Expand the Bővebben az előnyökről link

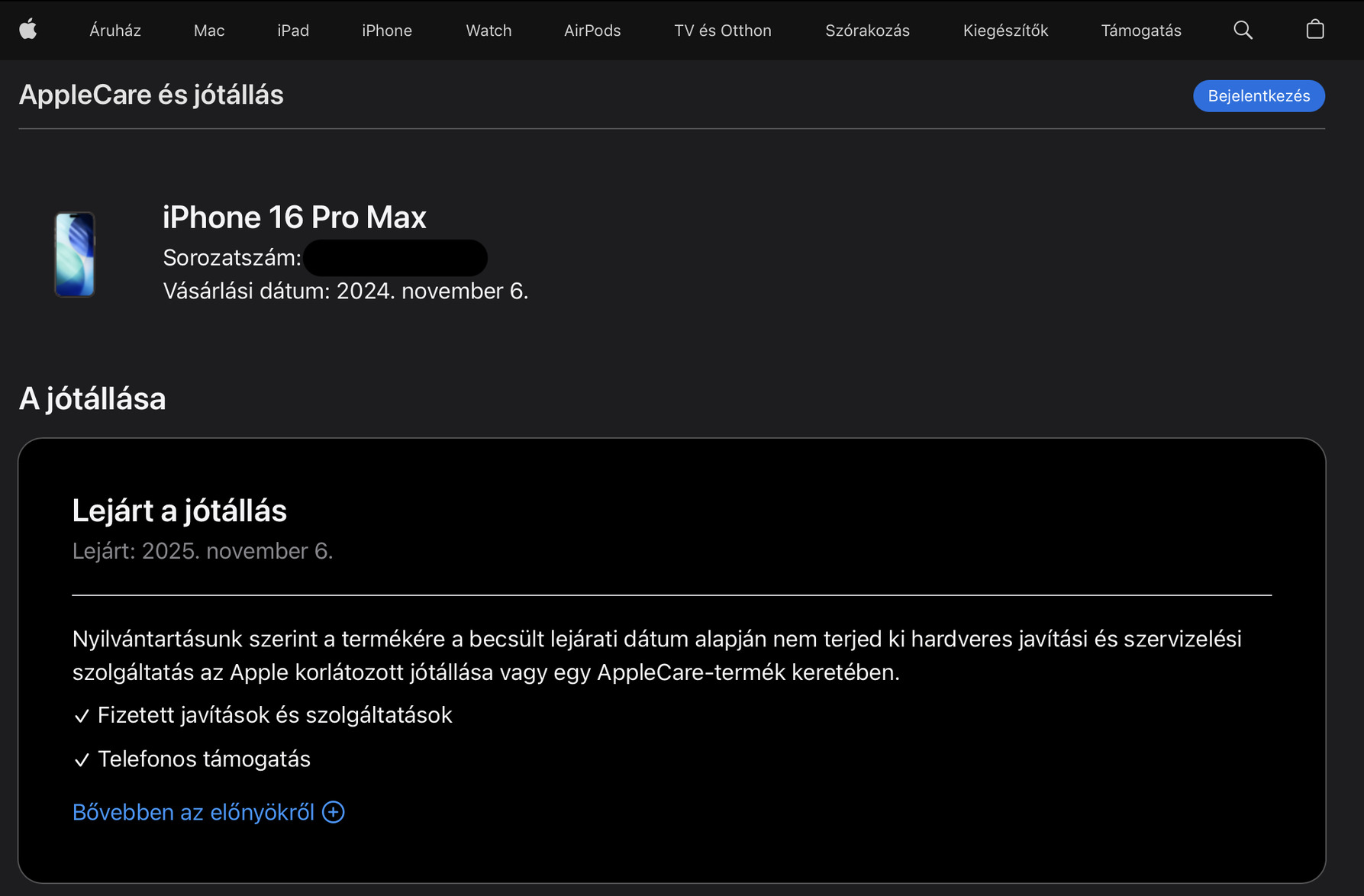(193, 812)
